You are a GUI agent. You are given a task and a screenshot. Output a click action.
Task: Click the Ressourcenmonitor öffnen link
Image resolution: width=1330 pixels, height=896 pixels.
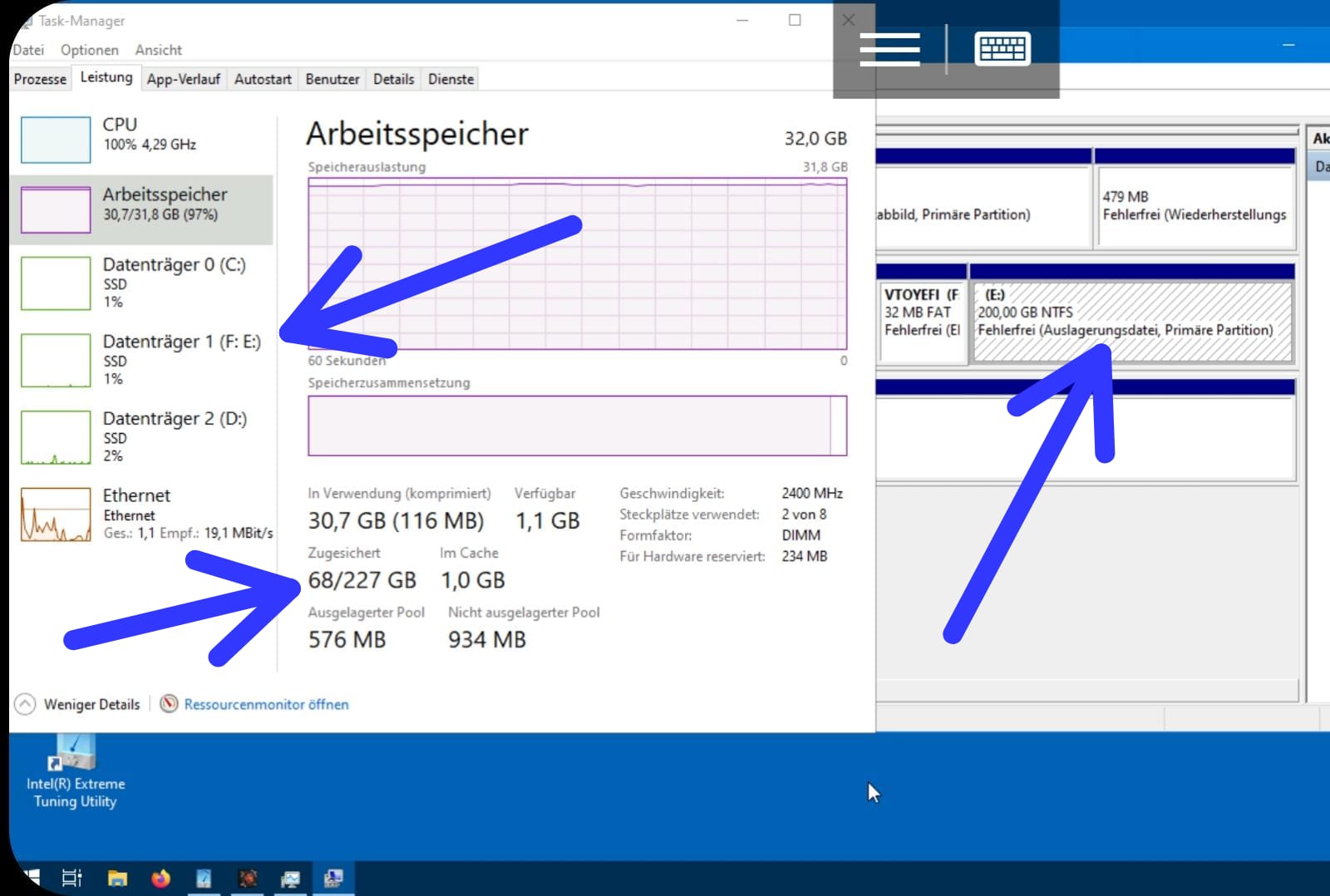tap(266, 704)
